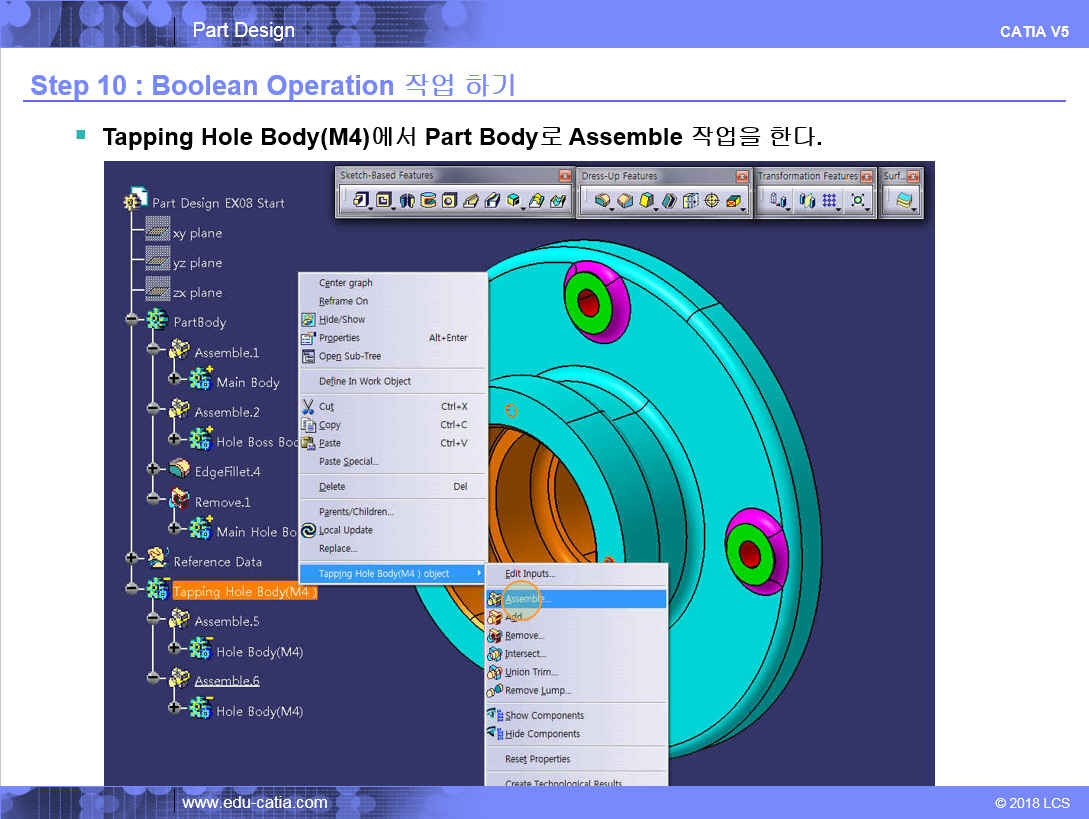This screenshot has width=1089, height=819.
Task: Select the yz plane in the tree
Action: [x=197, y=263]
